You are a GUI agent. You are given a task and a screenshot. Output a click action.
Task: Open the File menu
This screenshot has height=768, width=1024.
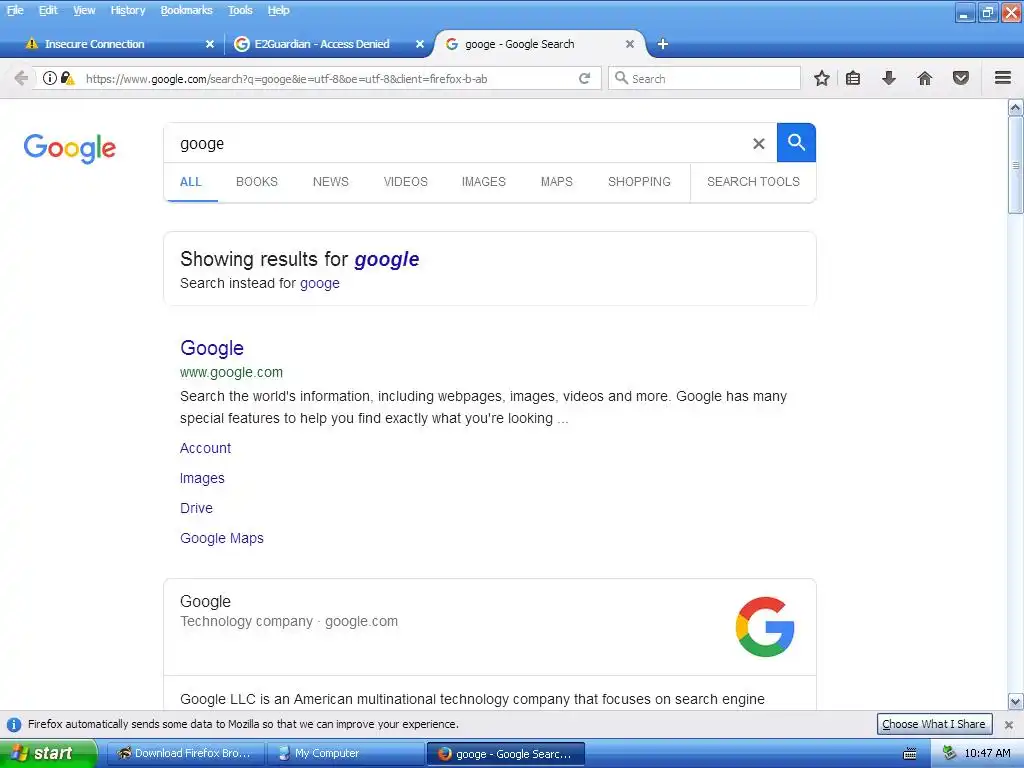pos(15,10)
